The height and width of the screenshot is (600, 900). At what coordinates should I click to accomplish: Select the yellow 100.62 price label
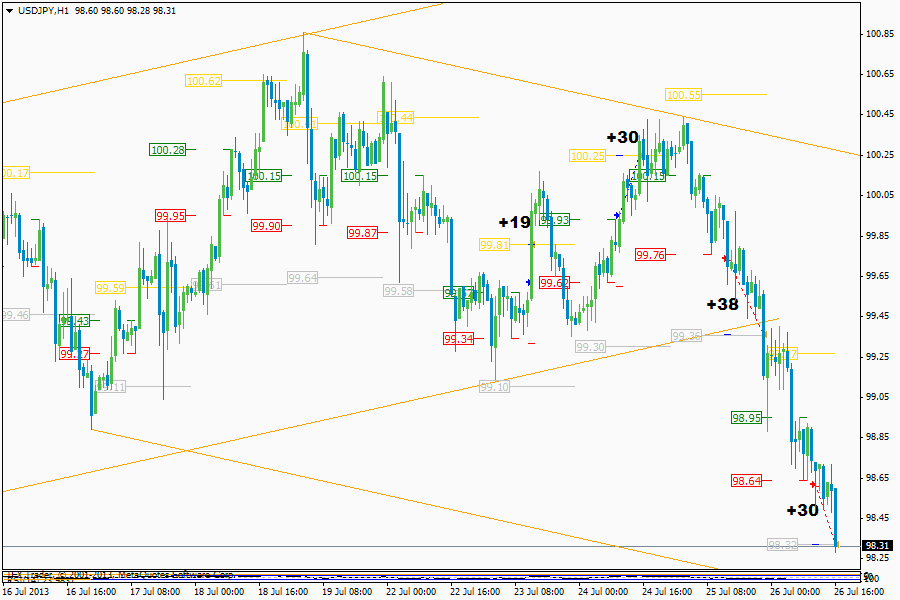(x=204, y=81)
